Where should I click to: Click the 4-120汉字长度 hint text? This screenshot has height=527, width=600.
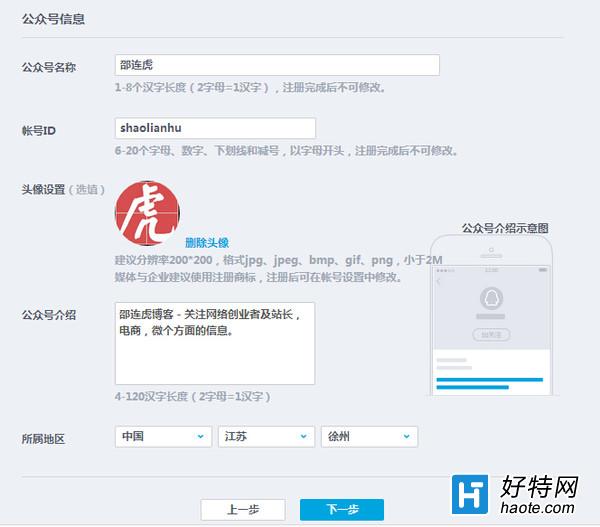[192, 396]
